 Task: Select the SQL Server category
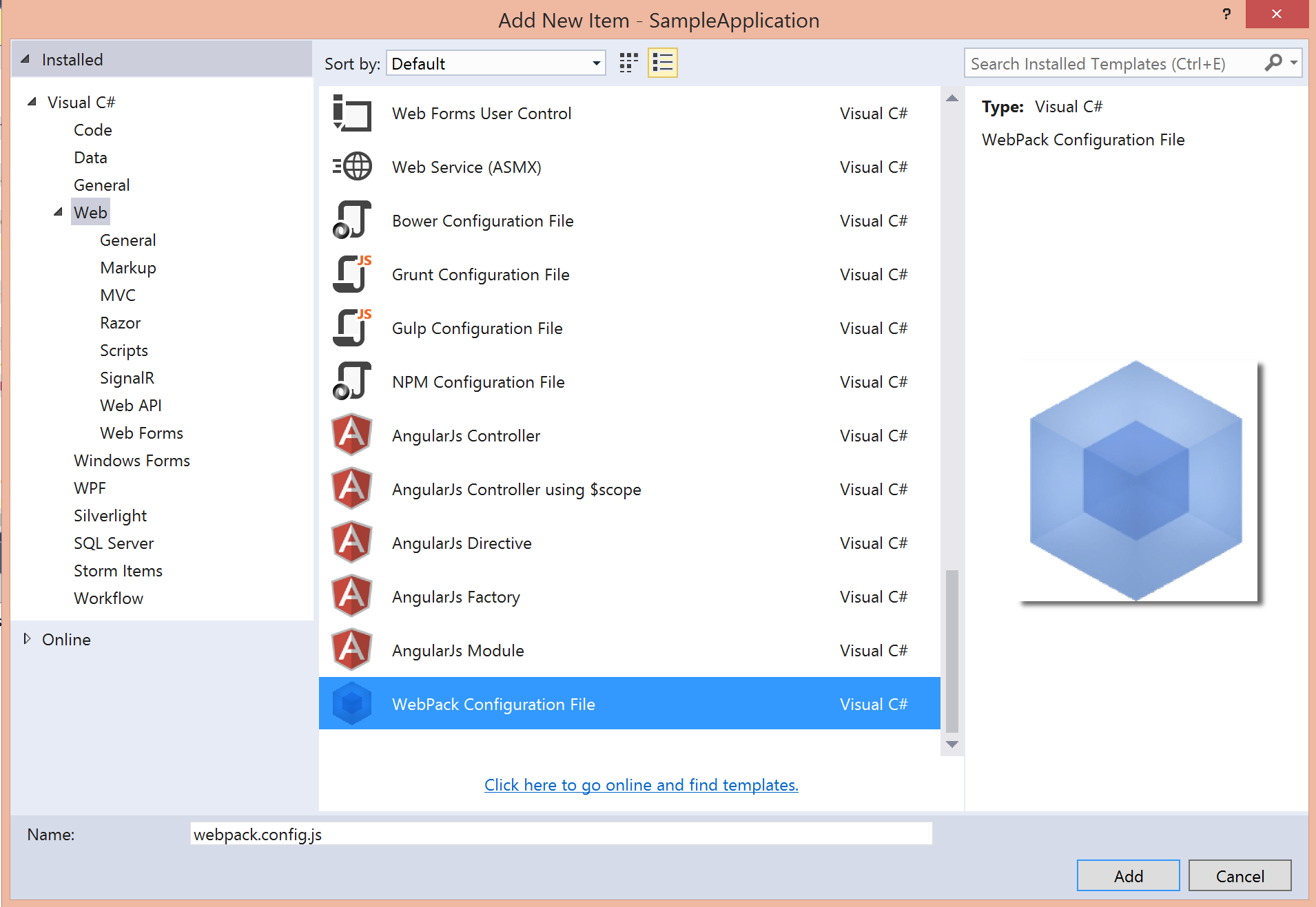pos(114,543)
